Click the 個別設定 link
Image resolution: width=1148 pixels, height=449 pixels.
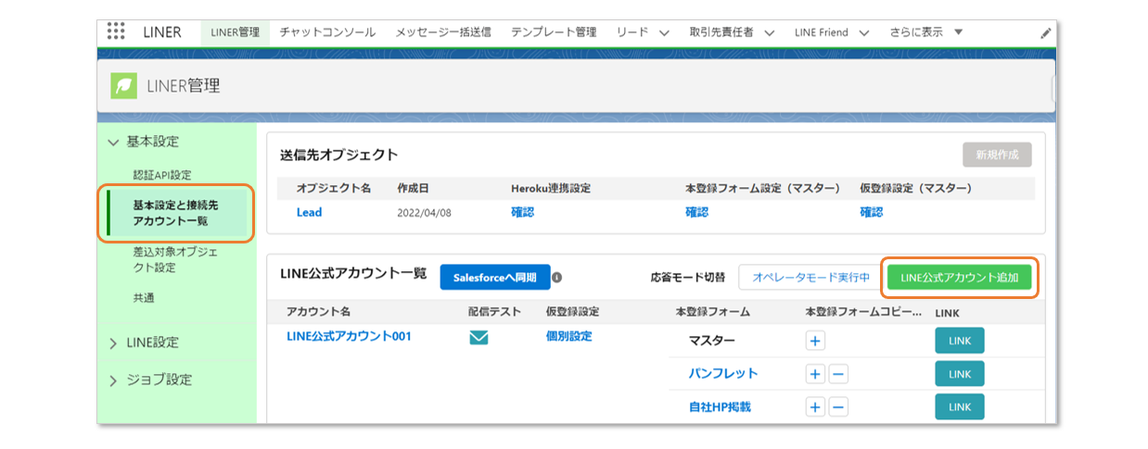[x=569, y=337]
